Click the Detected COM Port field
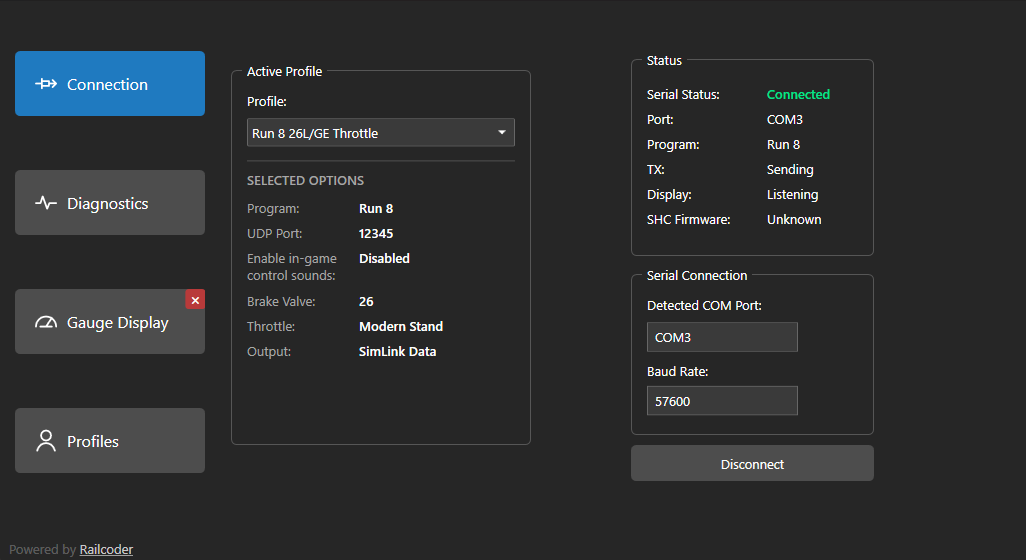Image resolution: width=1026 pixels, height=560 pixels. [722, 337]
